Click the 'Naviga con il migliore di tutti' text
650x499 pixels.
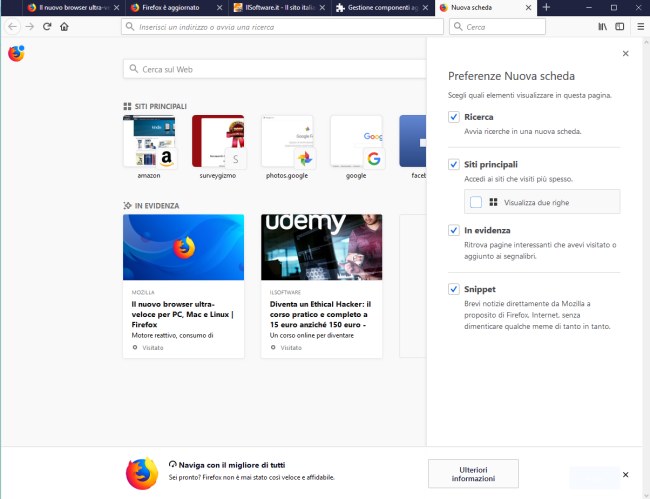[232, 465]
